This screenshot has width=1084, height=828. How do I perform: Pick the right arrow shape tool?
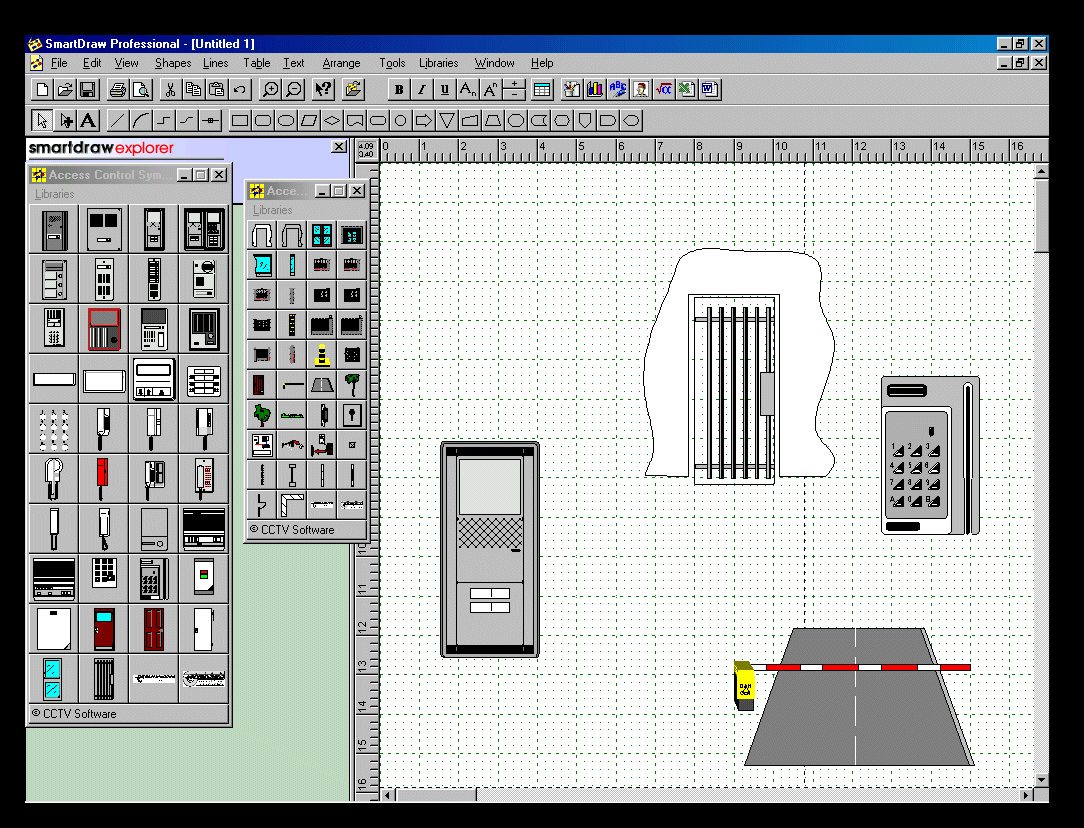tap(424, 121)
